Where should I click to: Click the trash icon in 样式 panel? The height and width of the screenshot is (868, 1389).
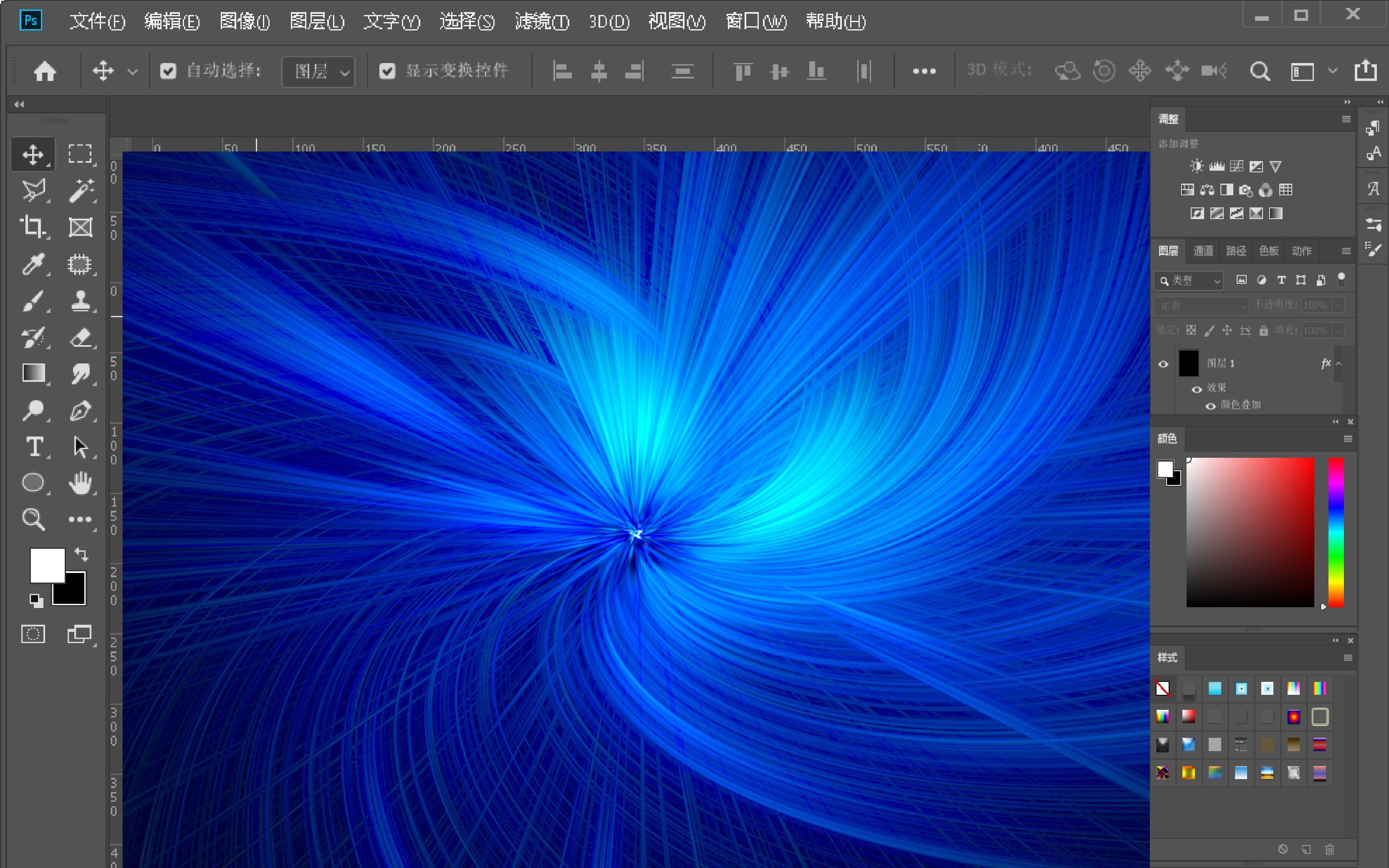coord(1330,849)
